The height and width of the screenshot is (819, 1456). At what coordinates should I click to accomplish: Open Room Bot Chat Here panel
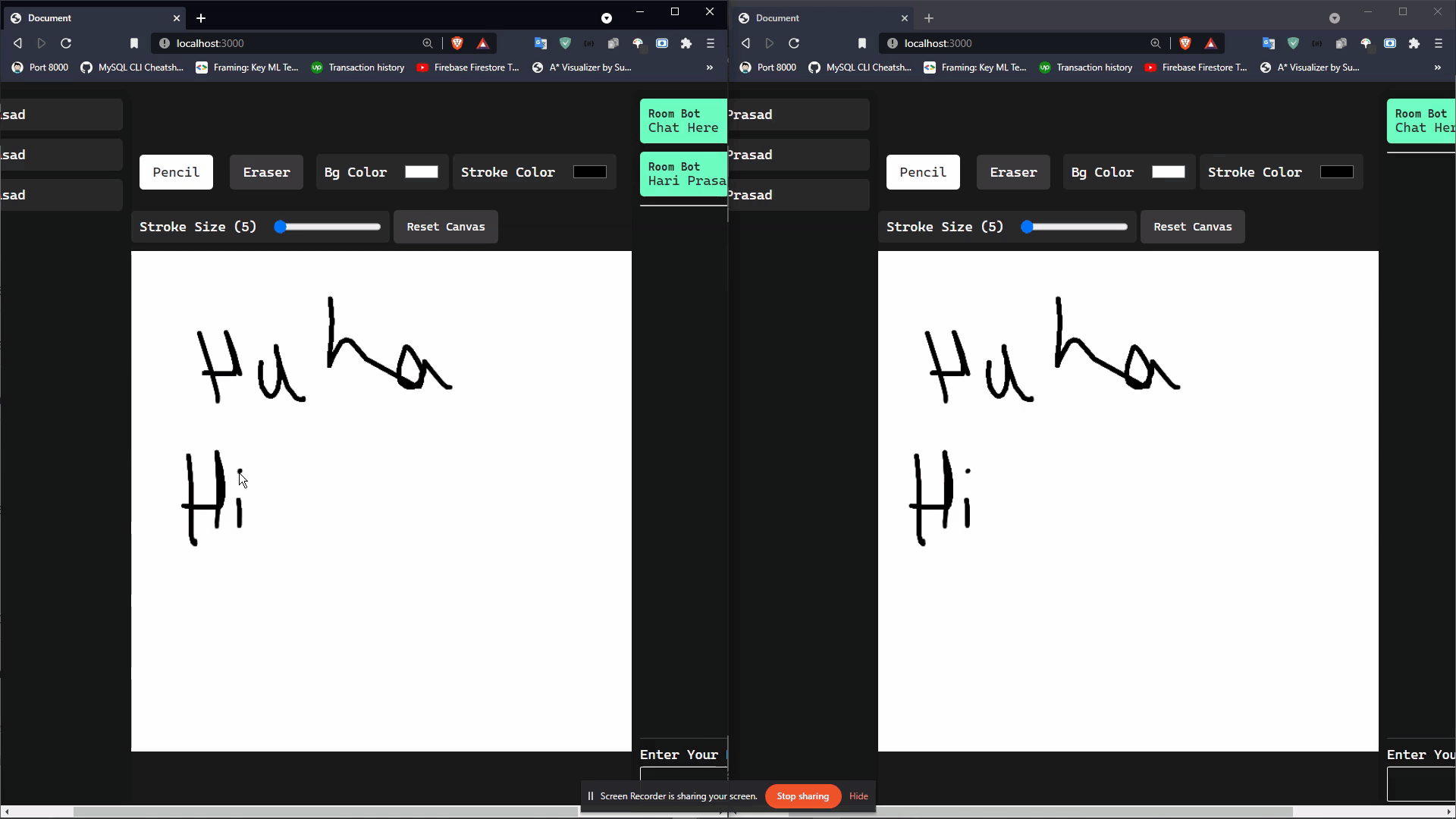pyautogui.click(x=683, y=120)
